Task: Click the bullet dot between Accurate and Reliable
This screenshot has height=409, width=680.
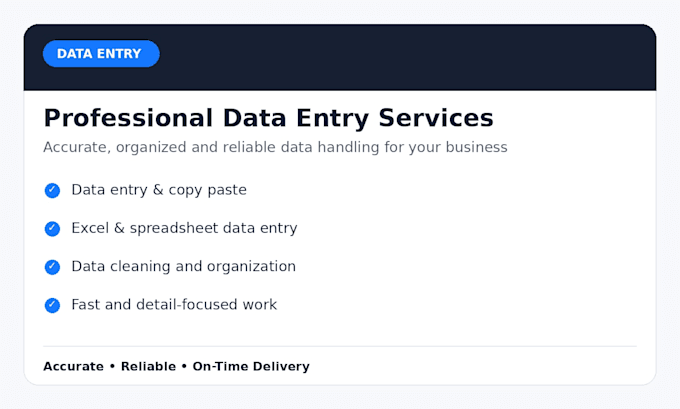Action: point(112,366)
